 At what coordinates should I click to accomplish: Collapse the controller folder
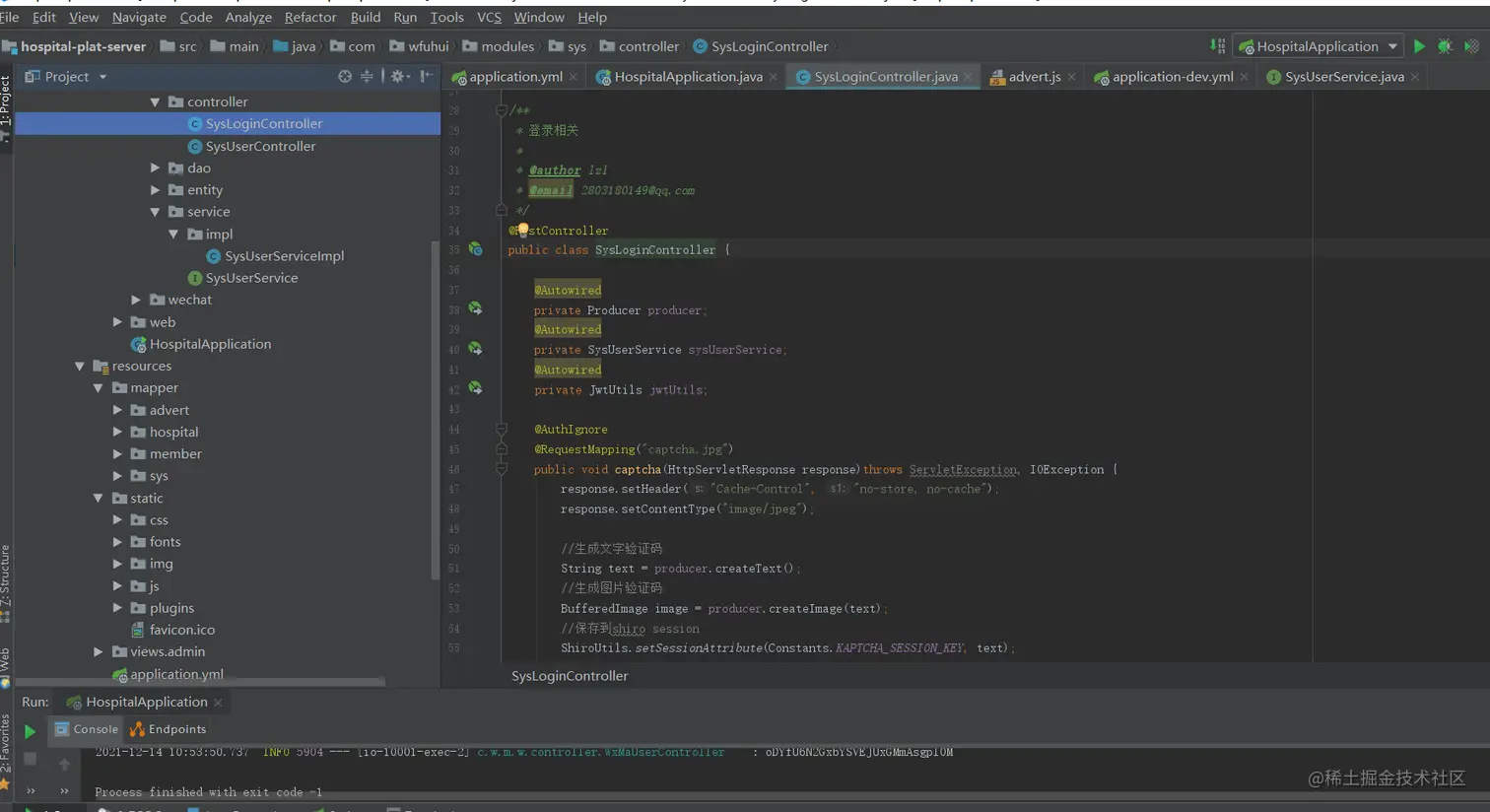click(x=155, y=101)
